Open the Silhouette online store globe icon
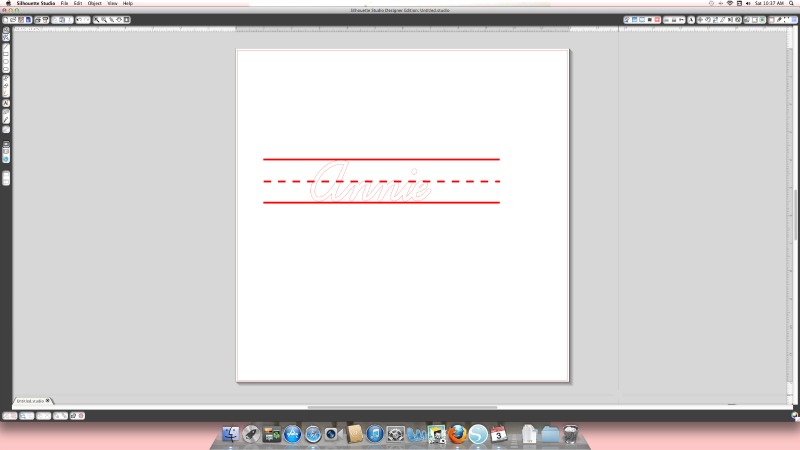 coord(6,159)
